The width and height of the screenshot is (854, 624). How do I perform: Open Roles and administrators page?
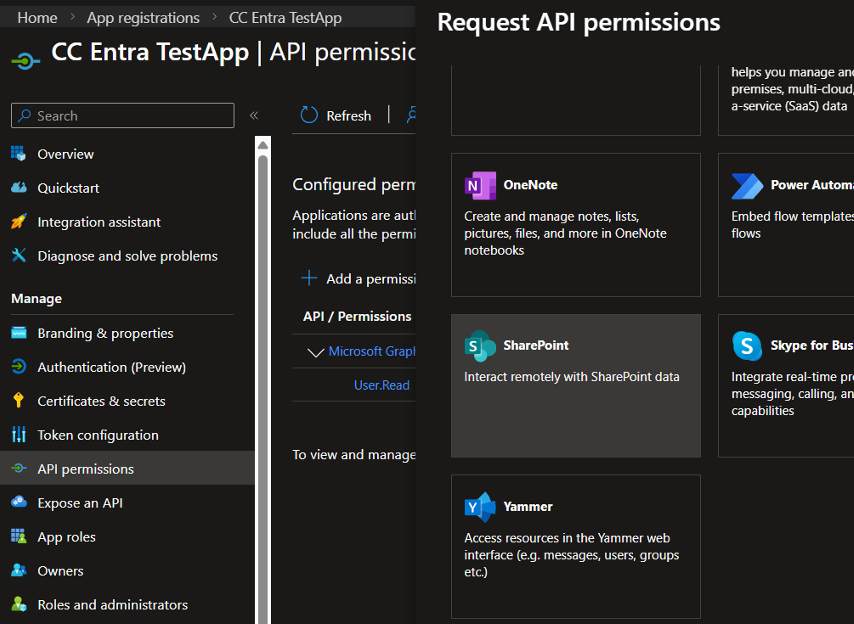[112, 605]
